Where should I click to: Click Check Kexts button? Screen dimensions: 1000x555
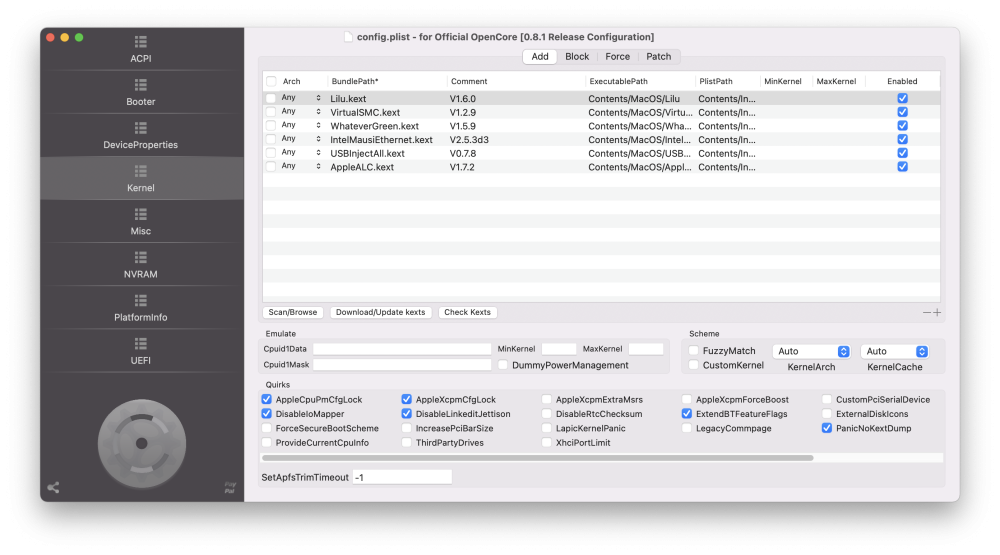click(467, 312)
